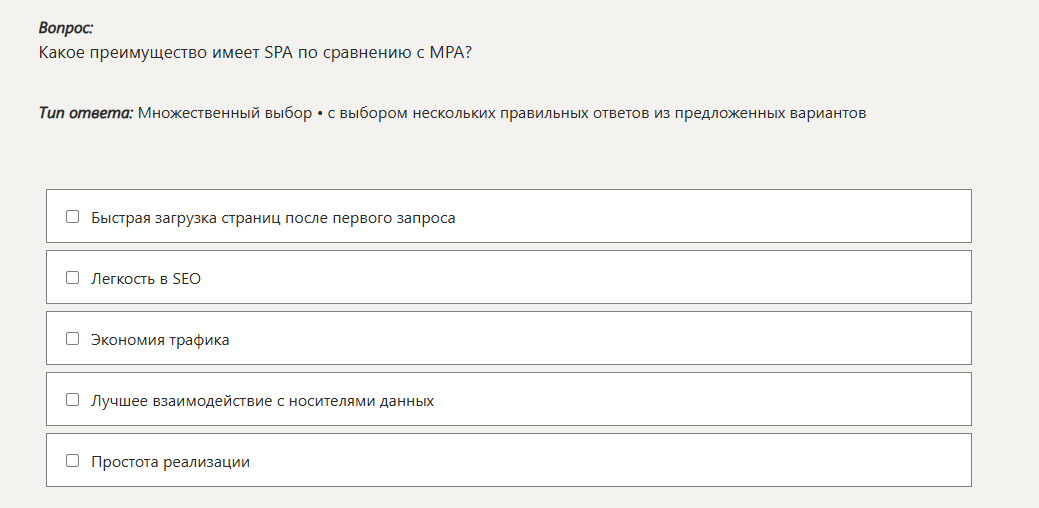The width and height of the screenshot is (1039, 508).
Task: Click the question text about SPA and MPA
Action: point(255,52)
